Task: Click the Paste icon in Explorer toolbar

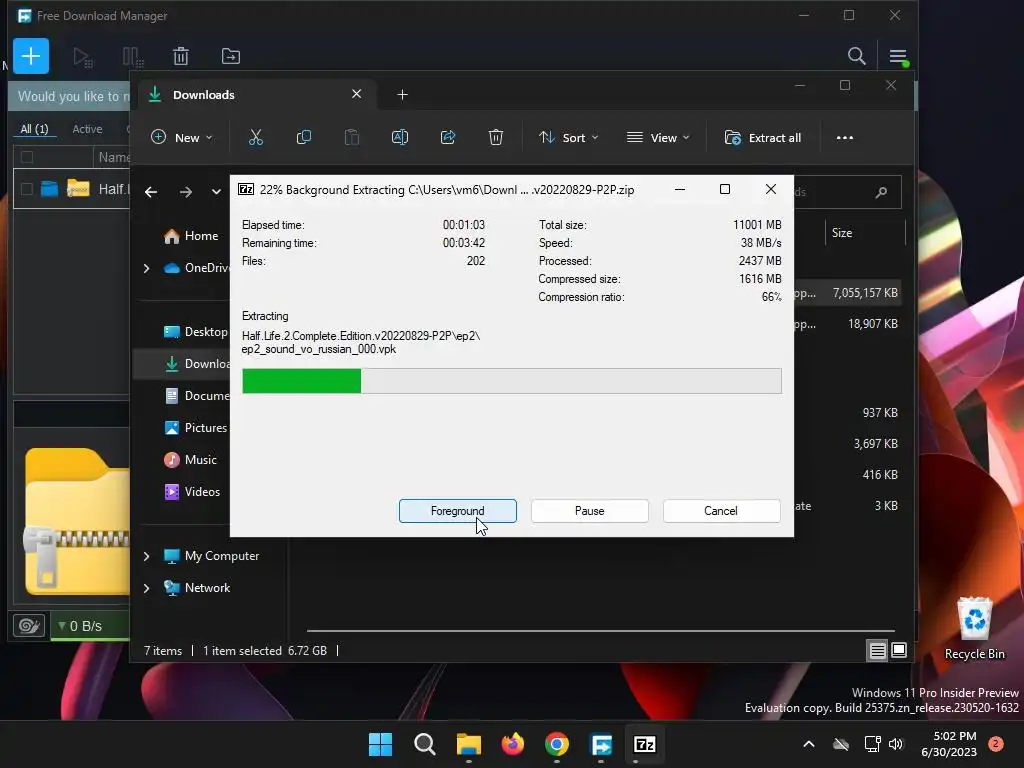Action: tap(351, 137)
